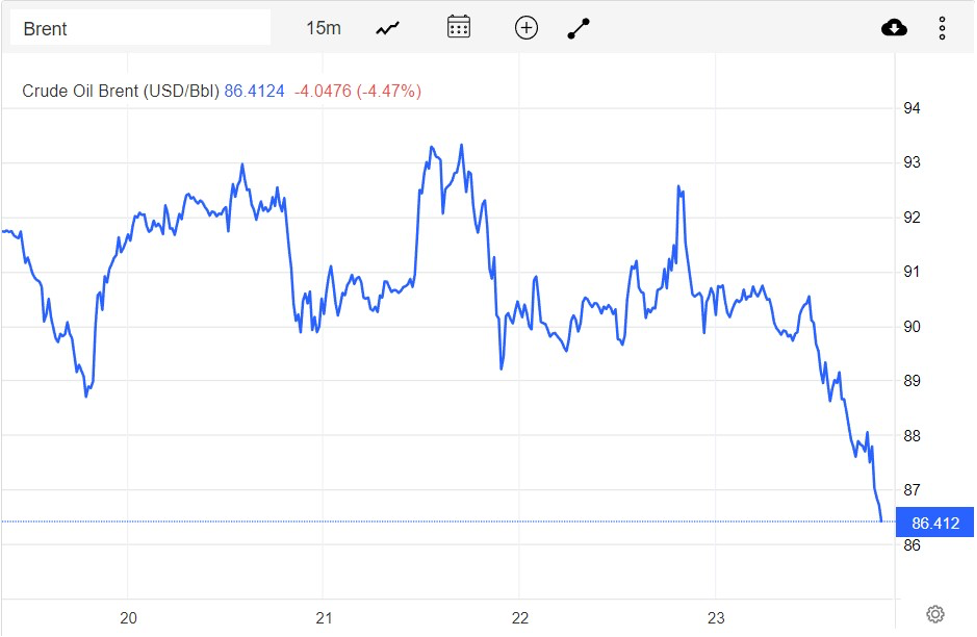Click date label 23 on time axis
The height and width of the screenshot is (637, 977).
tap(716, 618)
